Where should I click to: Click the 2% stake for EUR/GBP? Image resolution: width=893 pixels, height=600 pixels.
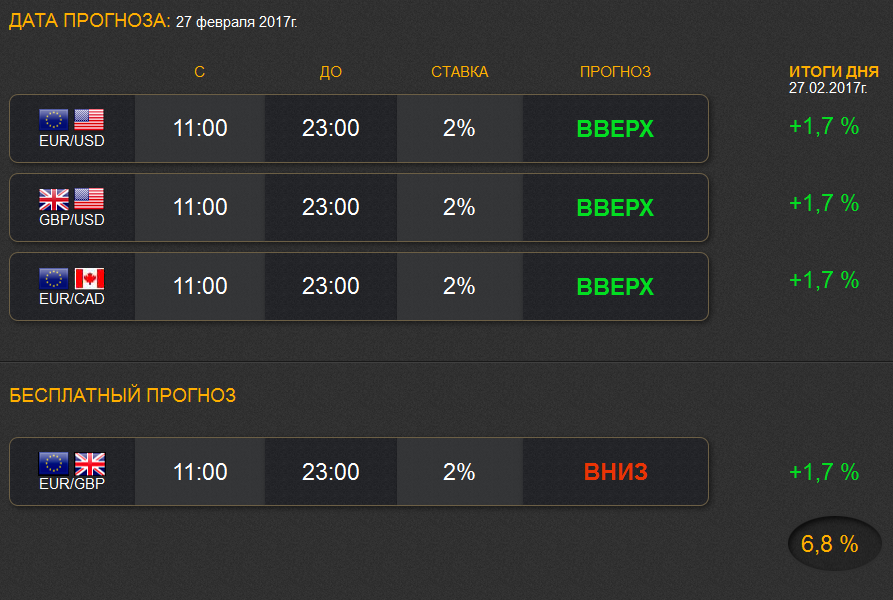(459, 472)
